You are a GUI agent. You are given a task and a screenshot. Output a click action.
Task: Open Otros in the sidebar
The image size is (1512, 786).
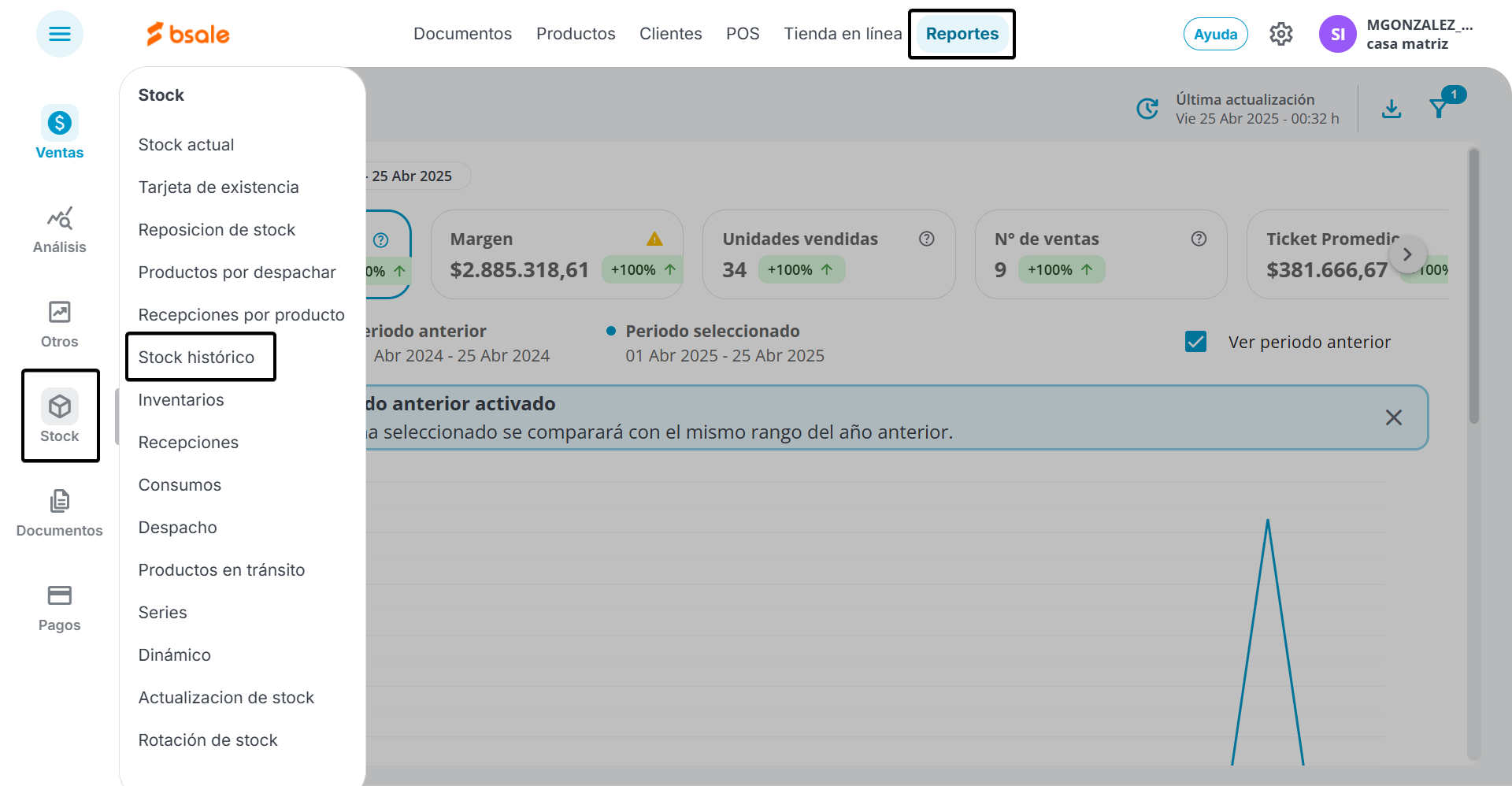60,324
